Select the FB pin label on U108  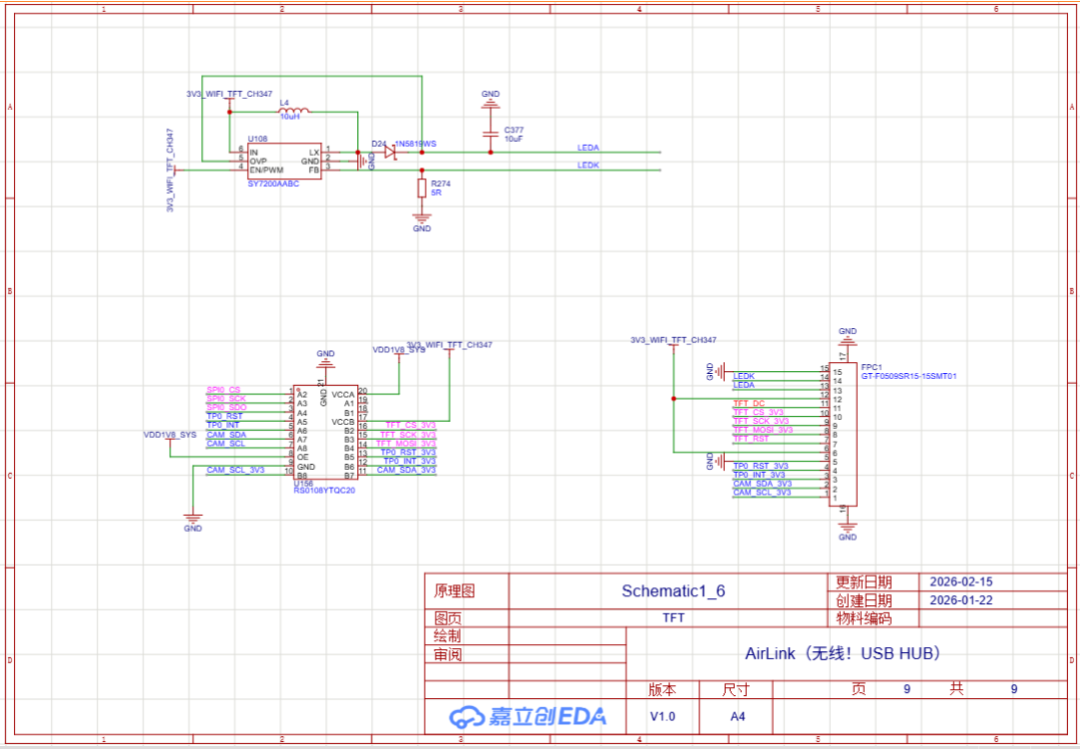pyautogui.click(x=313, y=170)
